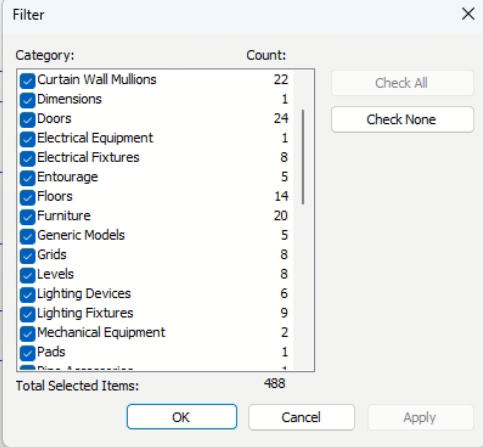Deselect the Entourage category checkbox
This screenshot has width=483, height=447.
(x=27, y=178)
